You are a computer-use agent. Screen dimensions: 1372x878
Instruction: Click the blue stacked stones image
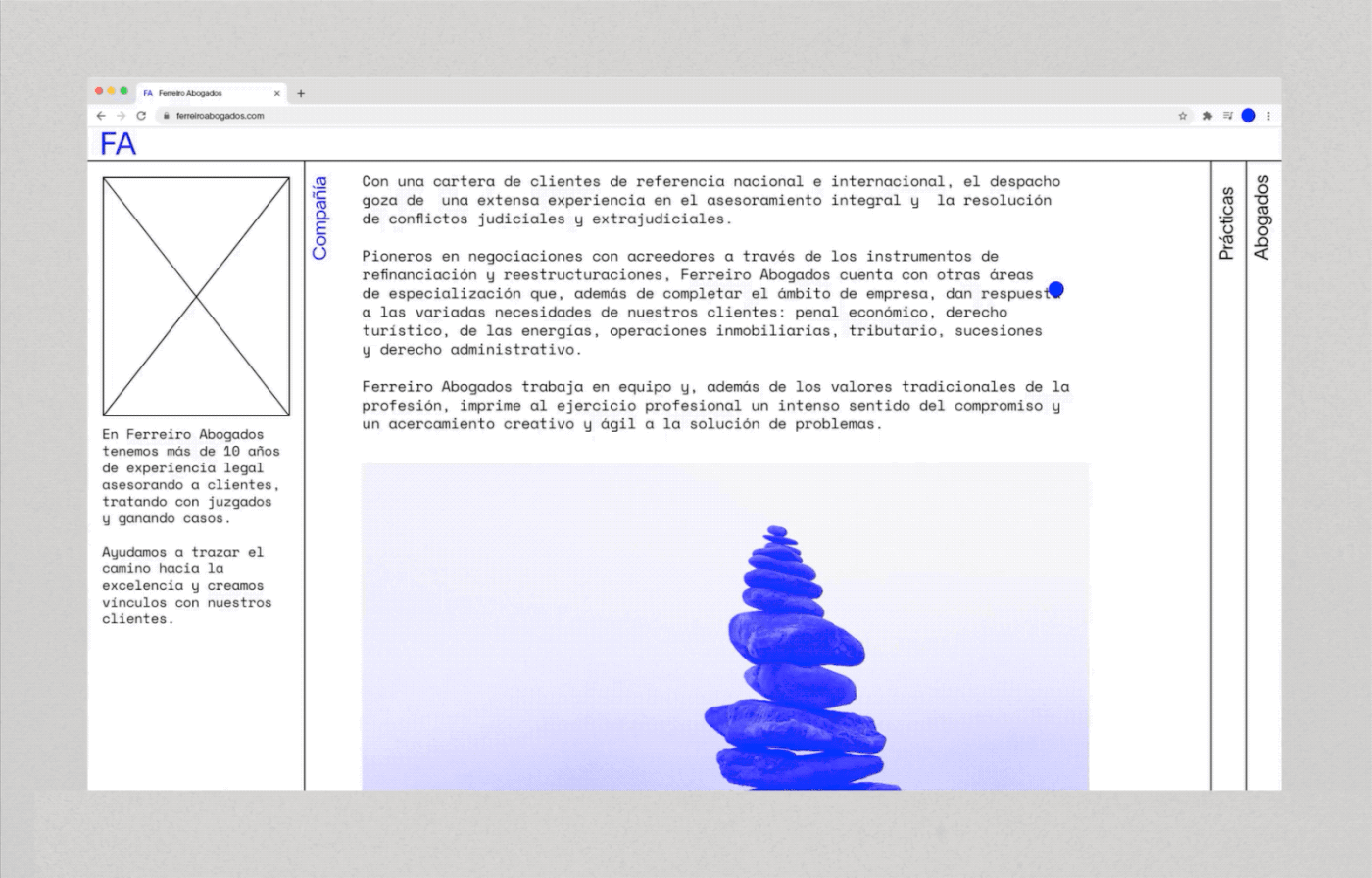[725, 626]
